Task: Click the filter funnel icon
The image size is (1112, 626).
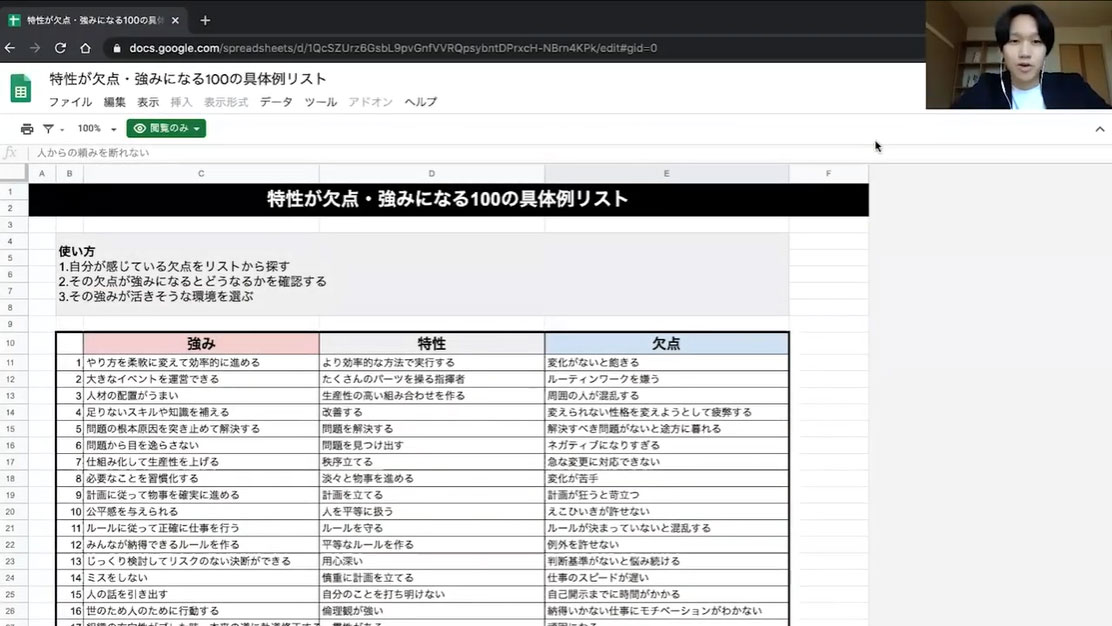Action: point(48,129)
